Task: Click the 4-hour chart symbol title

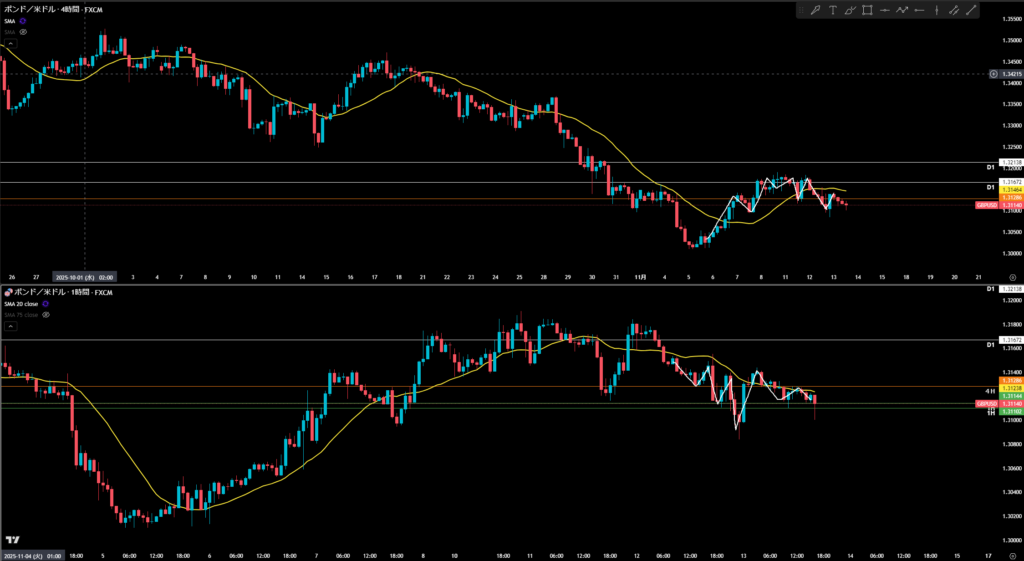Action: pos(55,8)
